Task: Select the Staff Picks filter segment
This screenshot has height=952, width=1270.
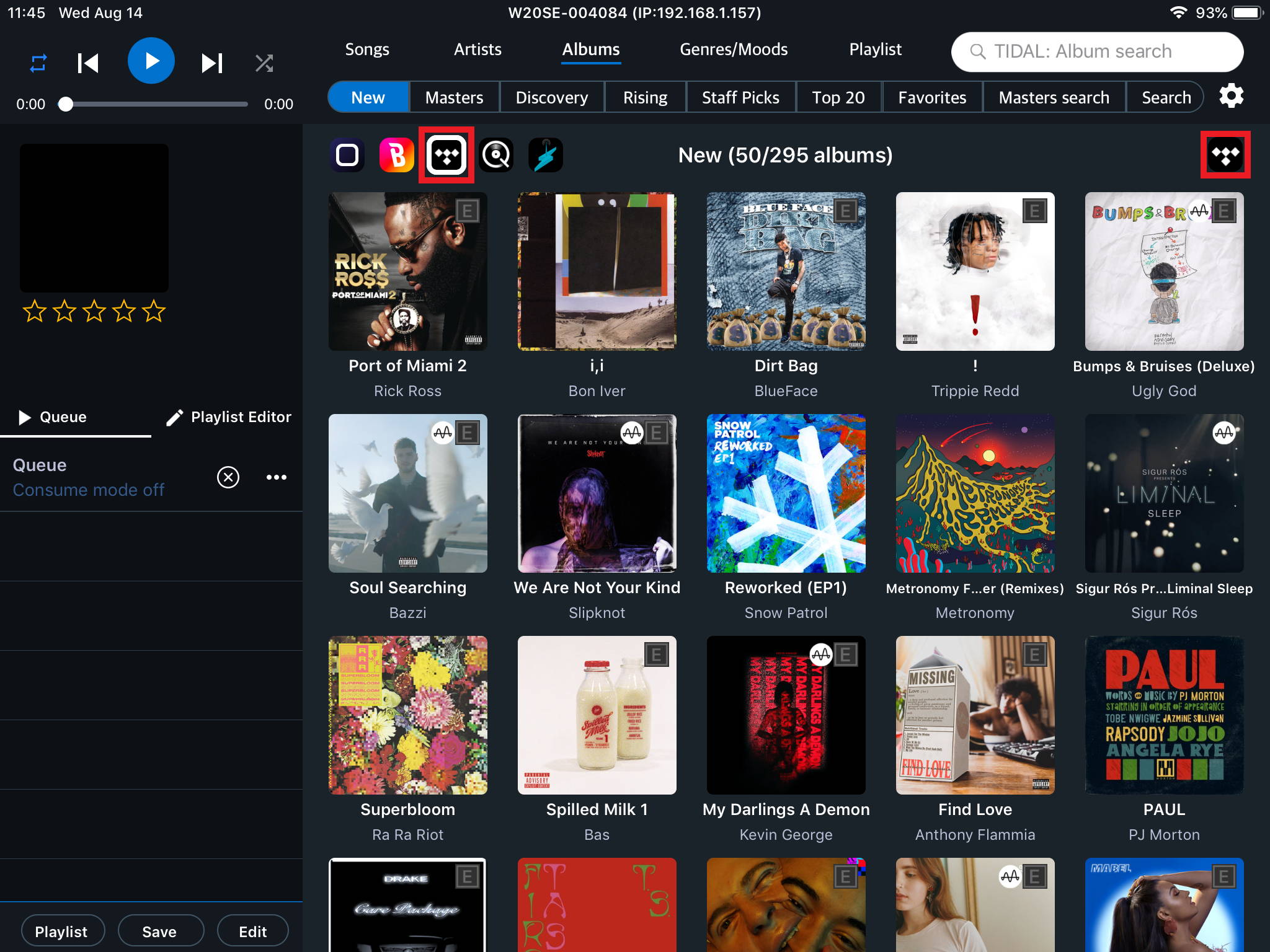Action: [741, 97]
